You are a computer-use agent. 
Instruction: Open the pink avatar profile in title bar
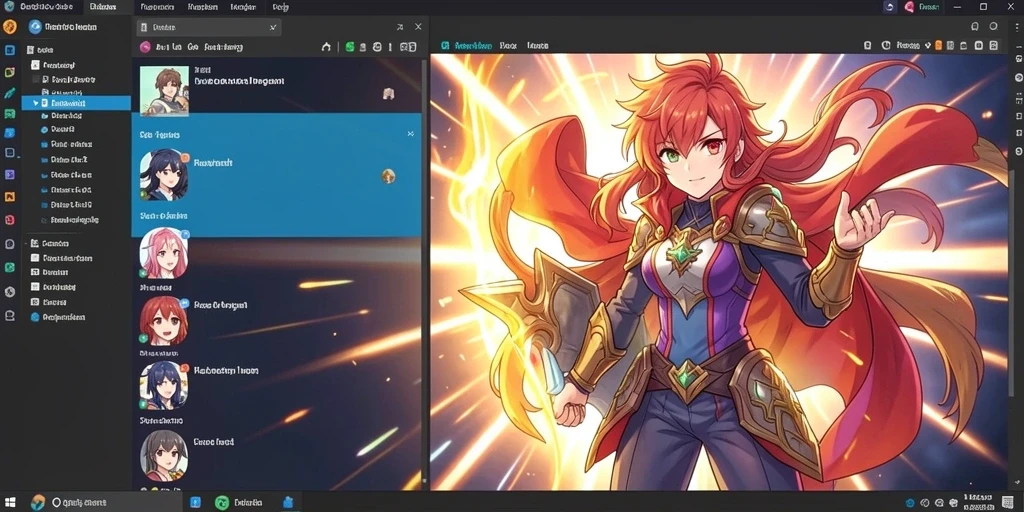[909, 7]
